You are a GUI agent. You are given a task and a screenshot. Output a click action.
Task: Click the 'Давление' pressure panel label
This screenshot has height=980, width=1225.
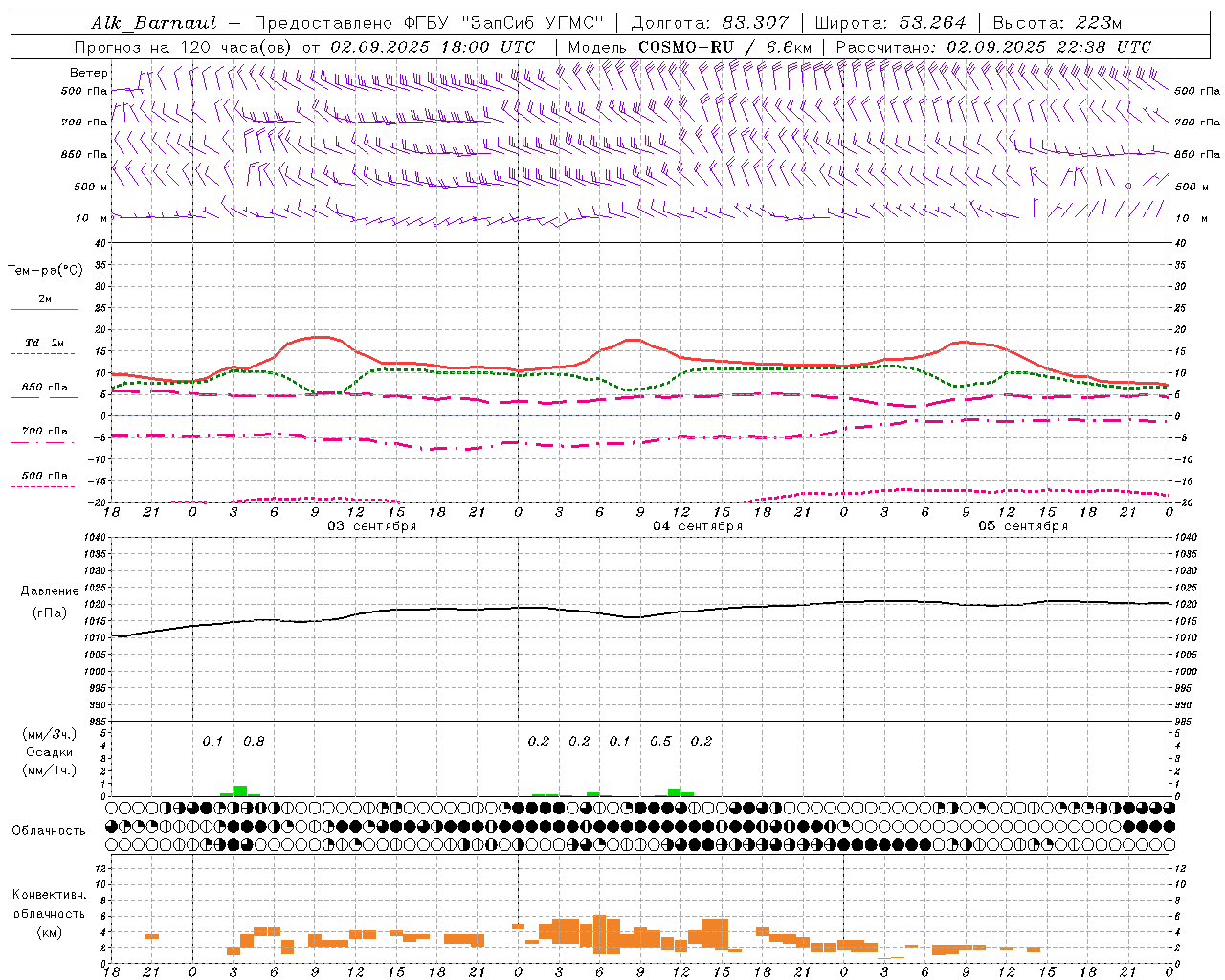50,591
